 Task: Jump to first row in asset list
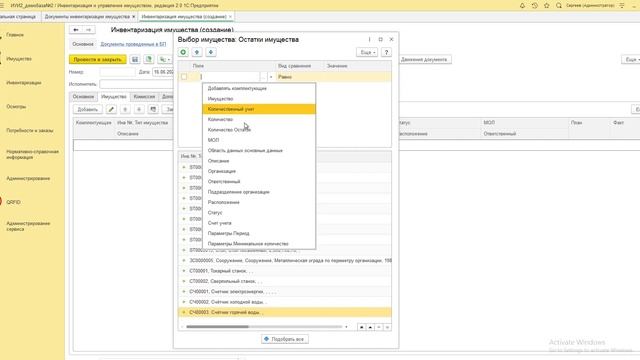click(361, 327)
